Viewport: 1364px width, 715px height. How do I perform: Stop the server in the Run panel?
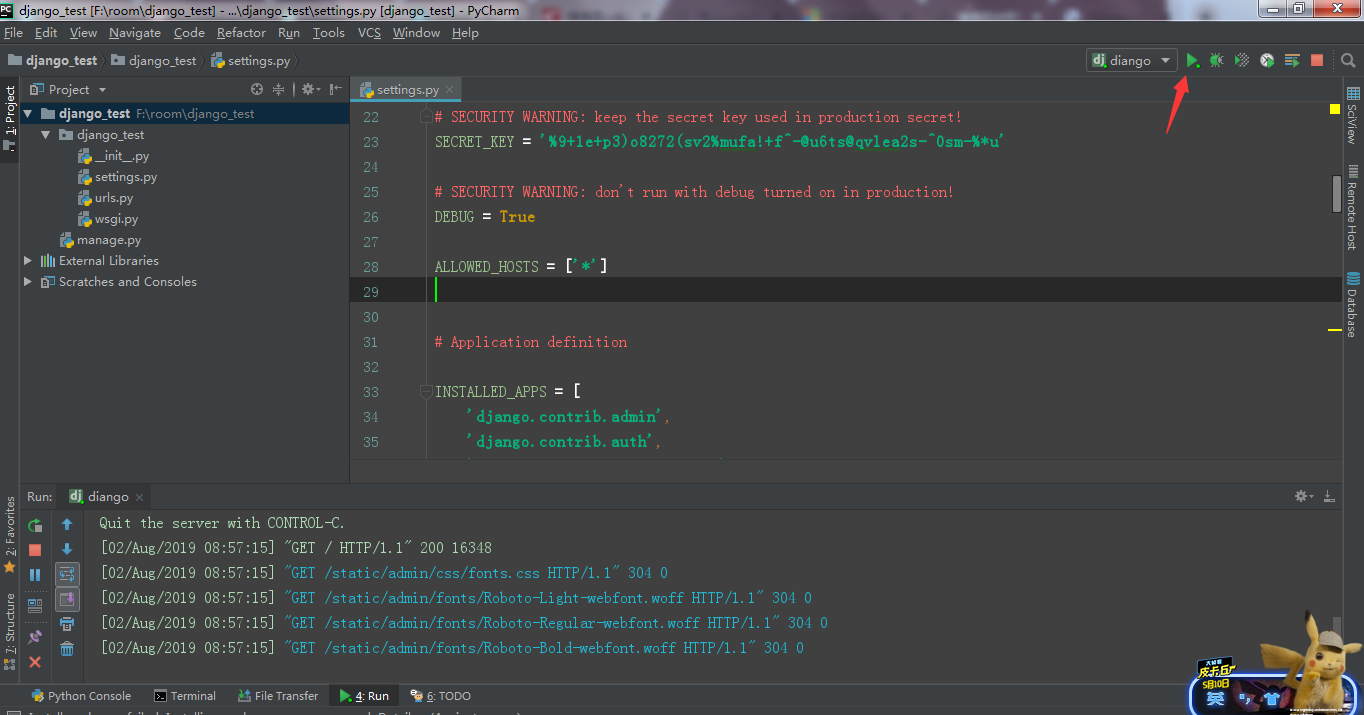point(35,550)
